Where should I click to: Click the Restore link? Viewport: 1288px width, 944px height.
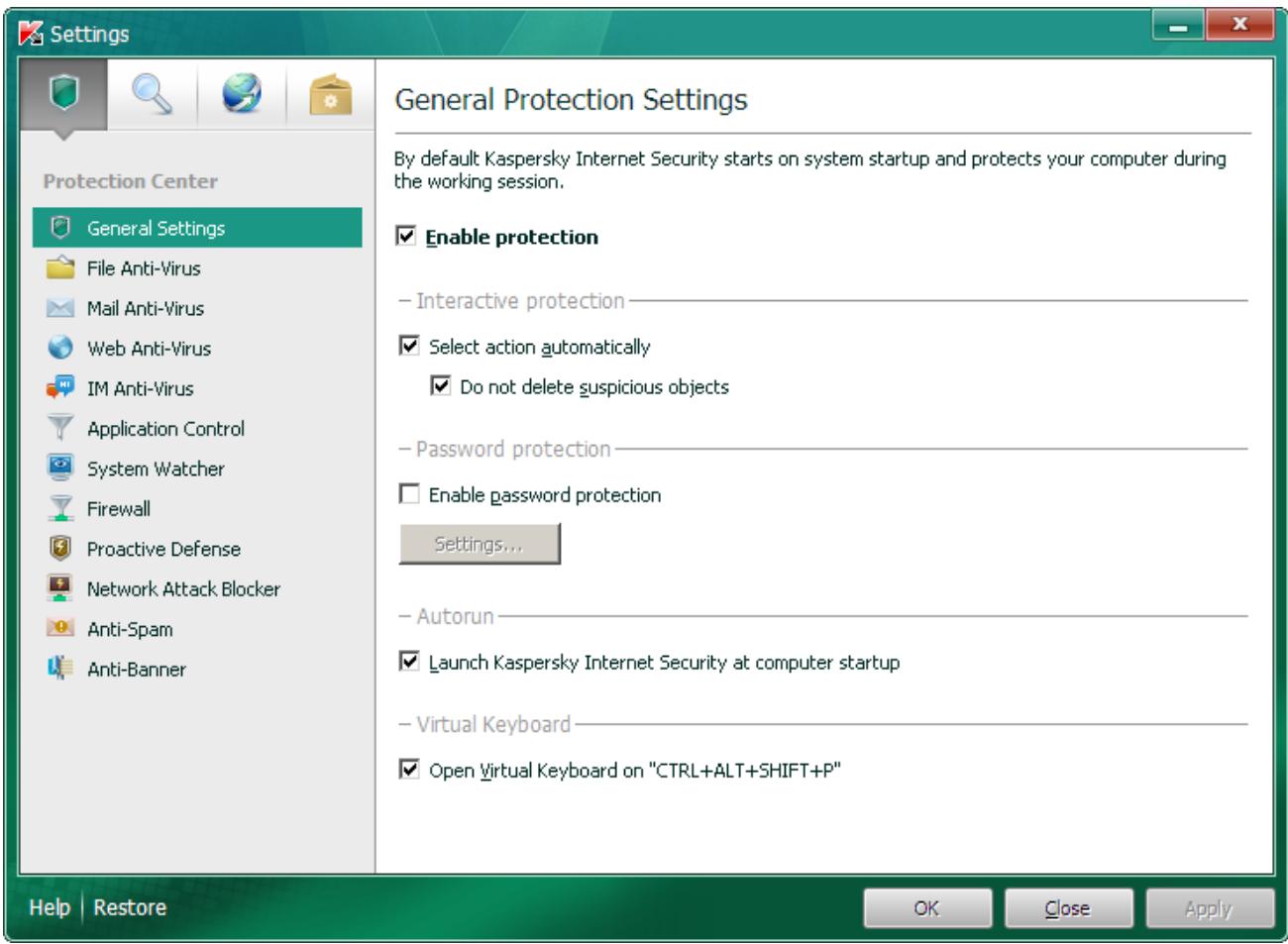tap(130, 907)
